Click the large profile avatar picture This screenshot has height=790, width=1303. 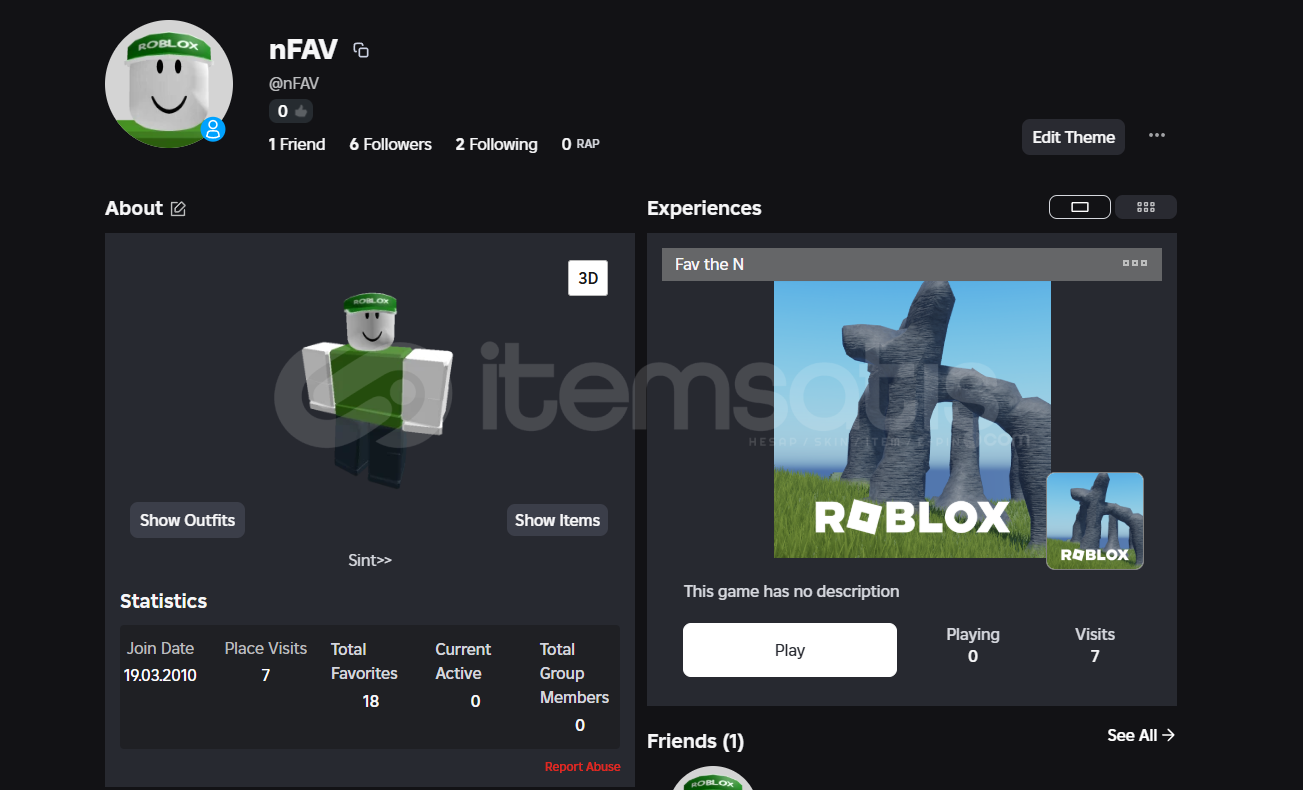pyautogui.click(x=169, y=84)
